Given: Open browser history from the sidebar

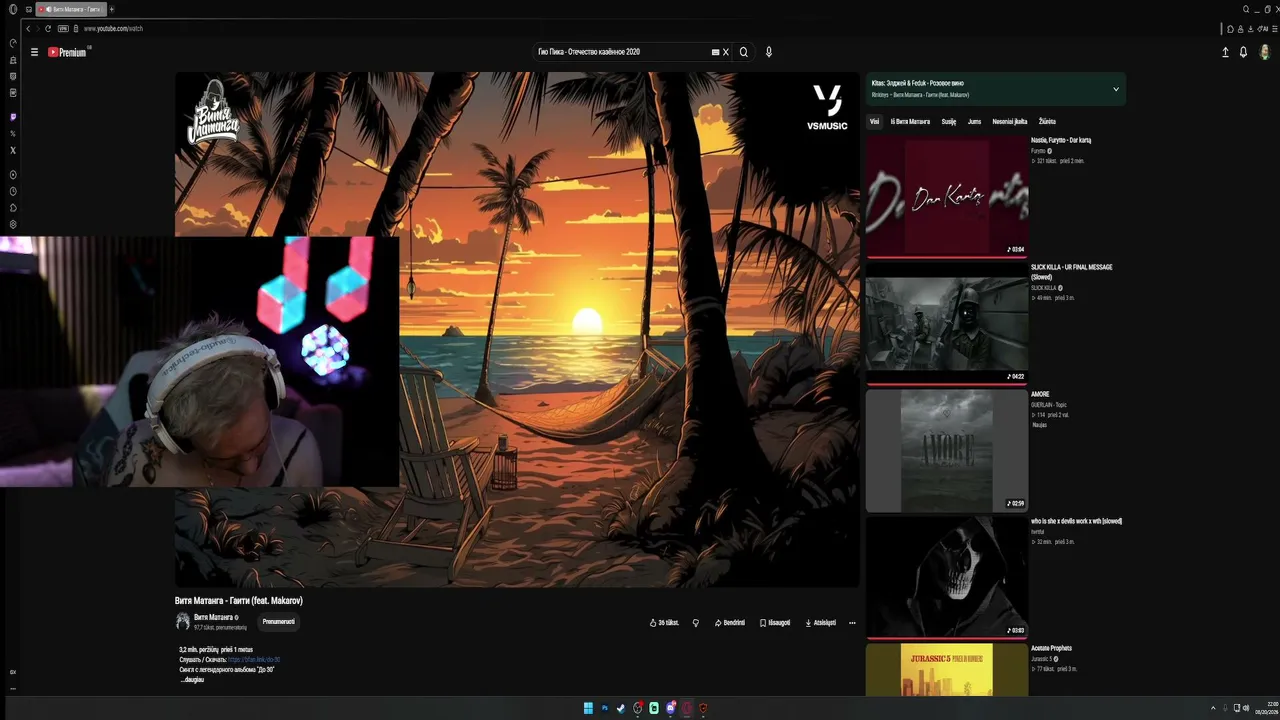Looking at the screenshot, I should pyautogui.click(x=13, y=191).
